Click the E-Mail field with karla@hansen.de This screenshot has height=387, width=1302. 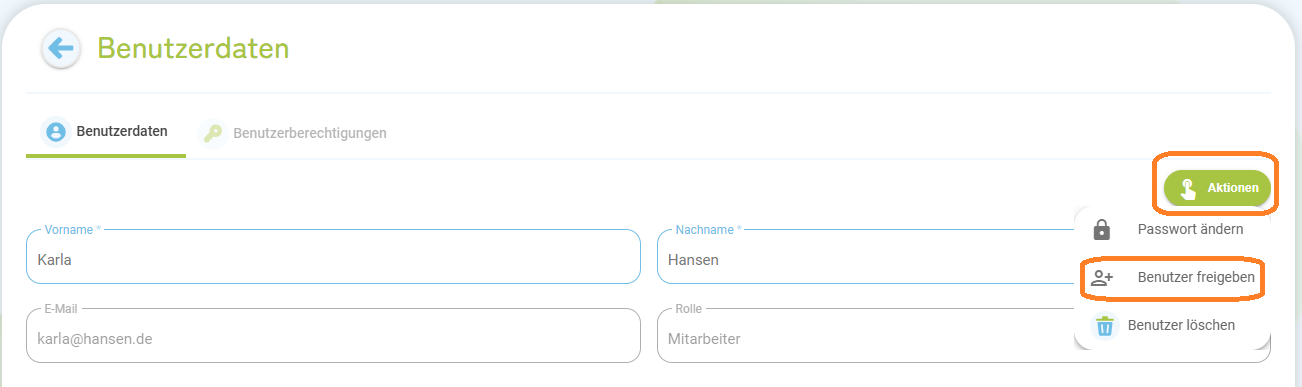[x=333, y=336]
